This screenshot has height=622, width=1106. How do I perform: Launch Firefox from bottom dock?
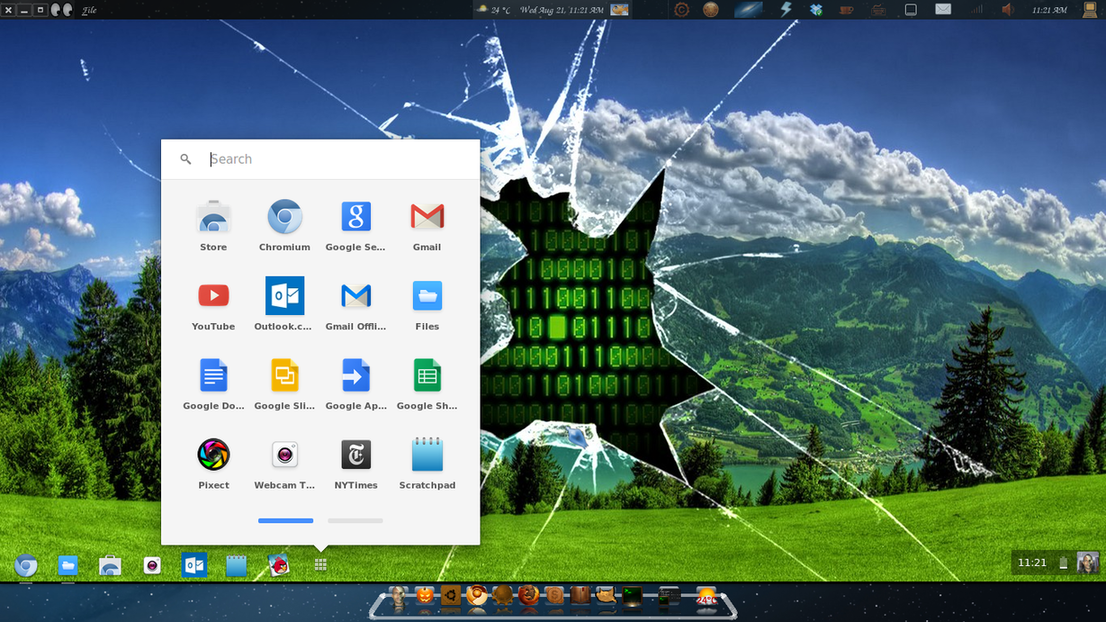click(x=528, y=596)
